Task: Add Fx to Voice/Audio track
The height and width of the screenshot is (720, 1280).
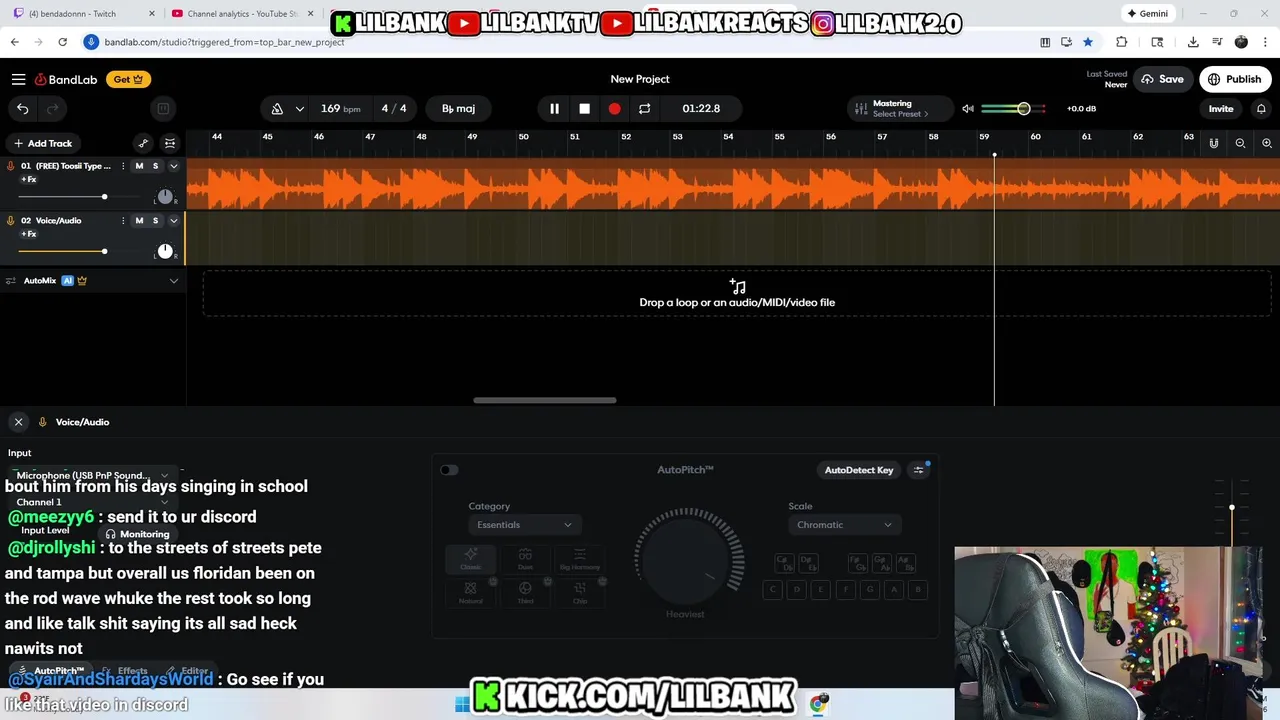Action: click(29, 234)
